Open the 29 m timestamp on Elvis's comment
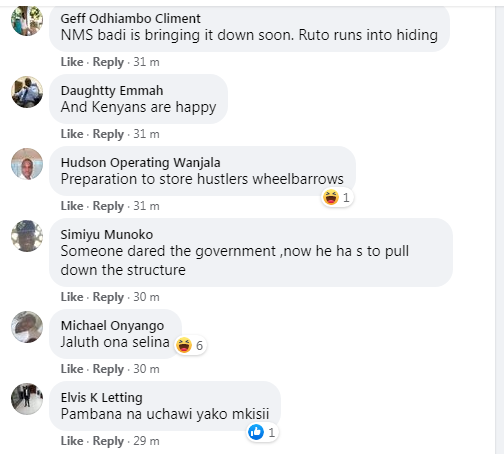Screen dimensions: 504x454 [x=146, y=441]
